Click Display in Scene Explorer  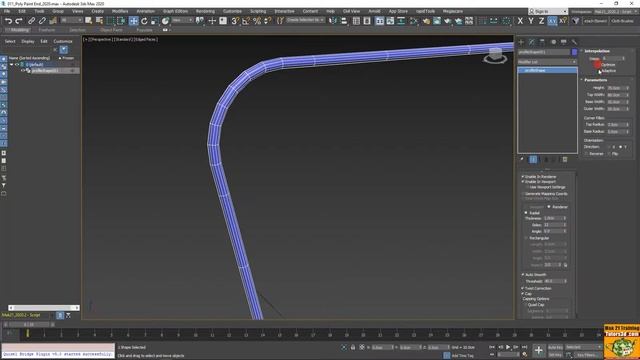pos(28,41)
